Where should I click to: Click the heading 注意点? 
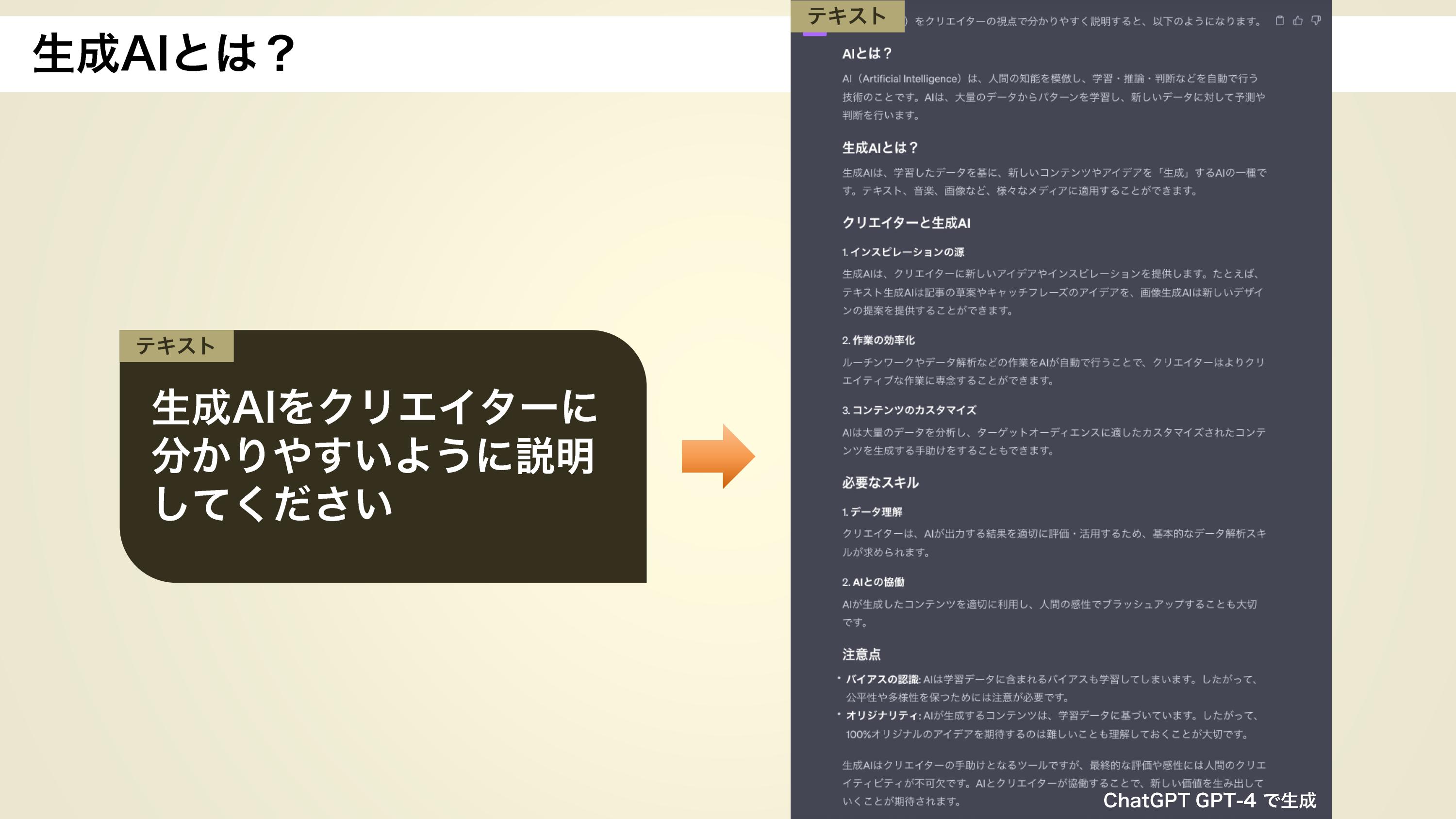[x=861, y=655]
